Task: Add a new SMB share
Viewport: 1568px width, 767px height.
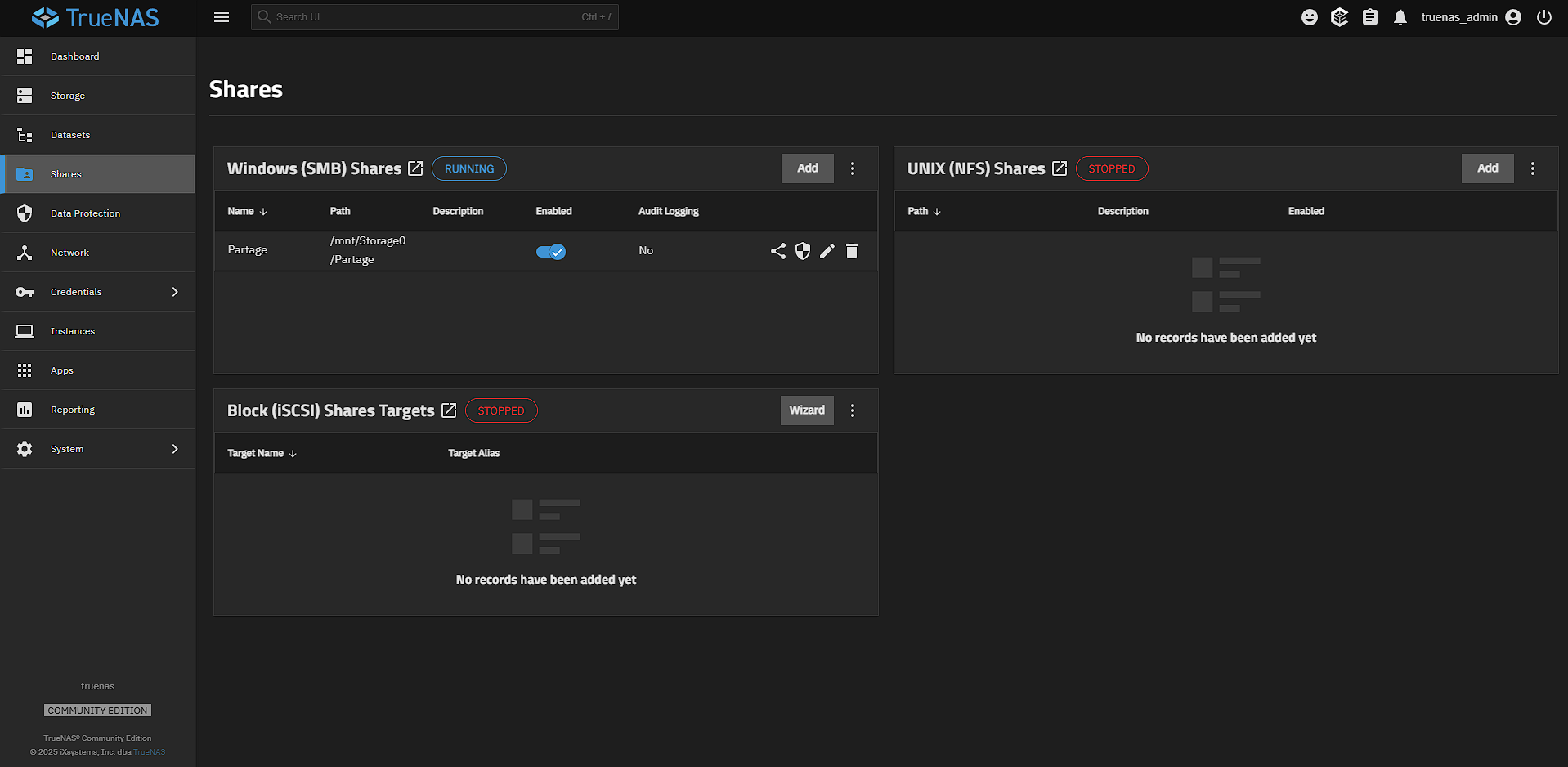Action: pos(808,168)
